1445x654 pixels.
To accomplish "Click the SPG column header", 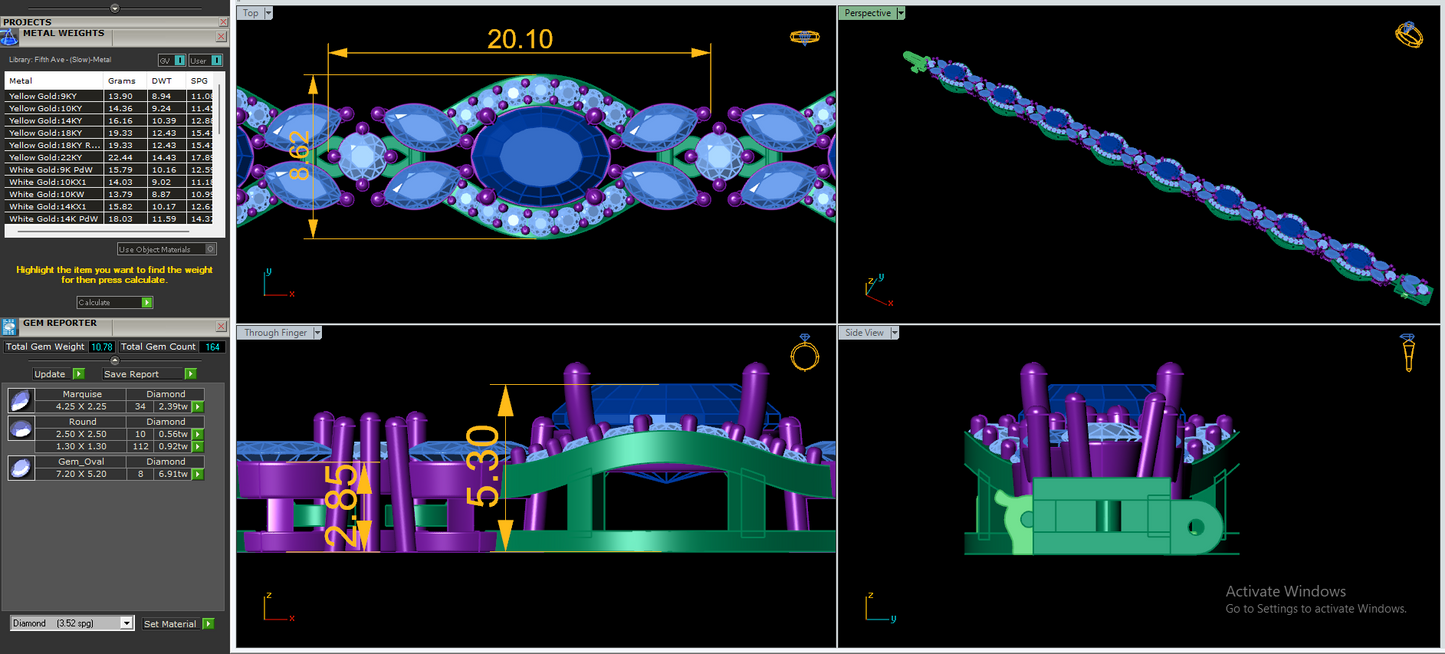I will [x=202, y=81].
